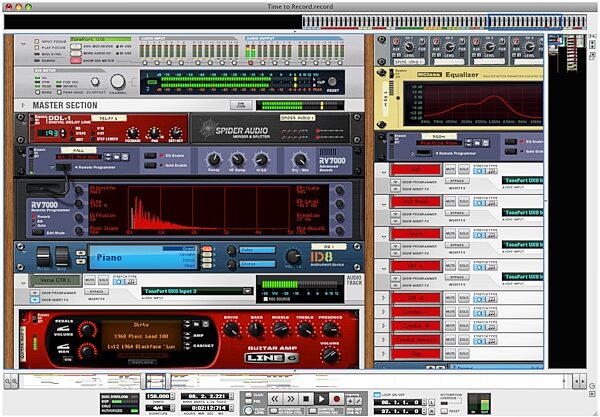Screen dimensions: 600x417
Task: Mute the Kick track
Action: click(x=450, y=169)
